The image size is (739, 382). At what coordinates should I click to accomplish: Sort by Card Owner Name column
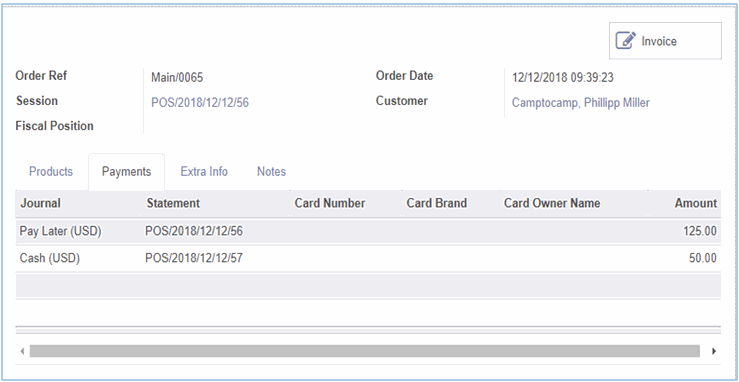(x=552, y=203)
